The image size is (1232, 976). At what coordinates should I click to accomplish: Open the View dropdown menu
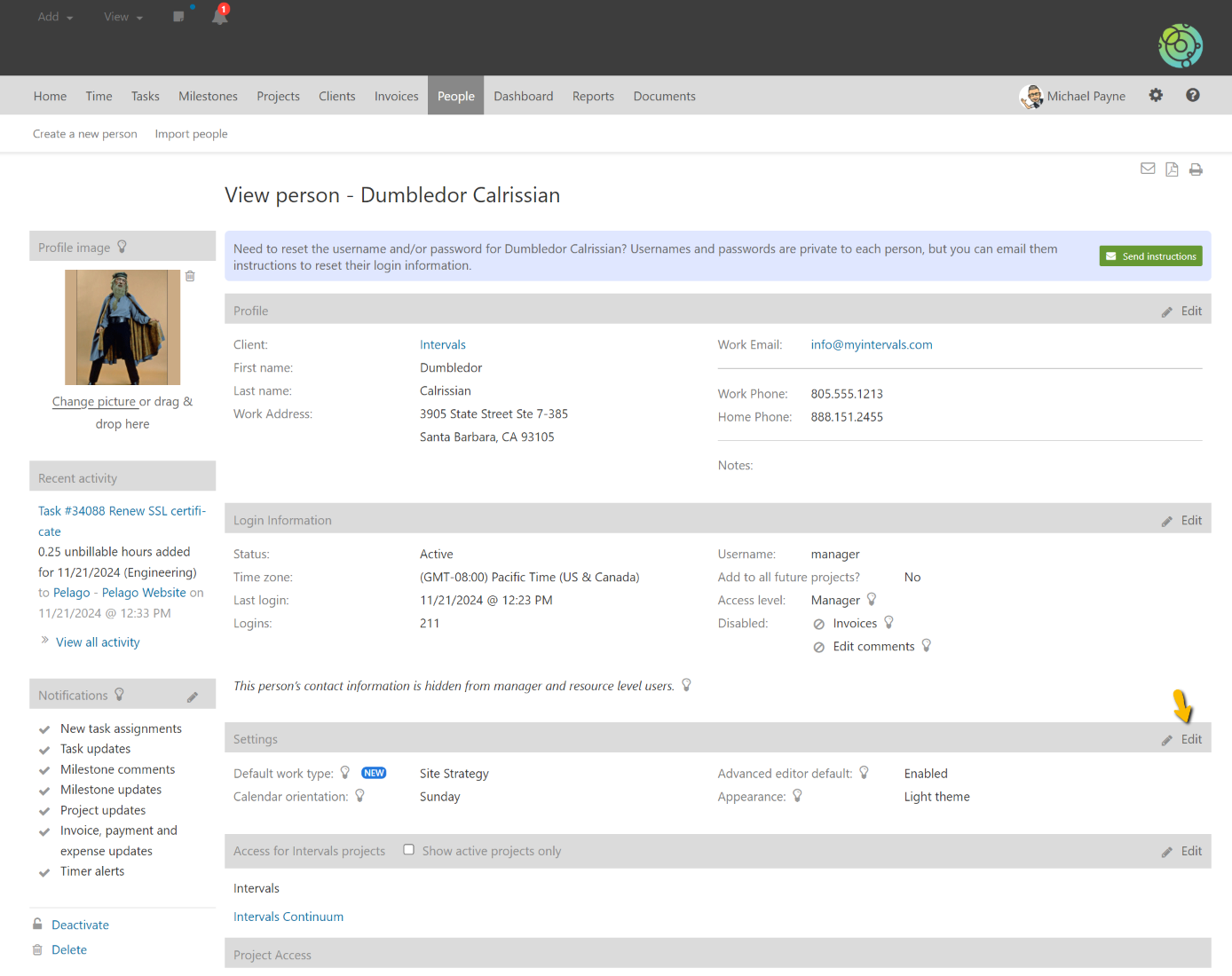tap(122, 17)
